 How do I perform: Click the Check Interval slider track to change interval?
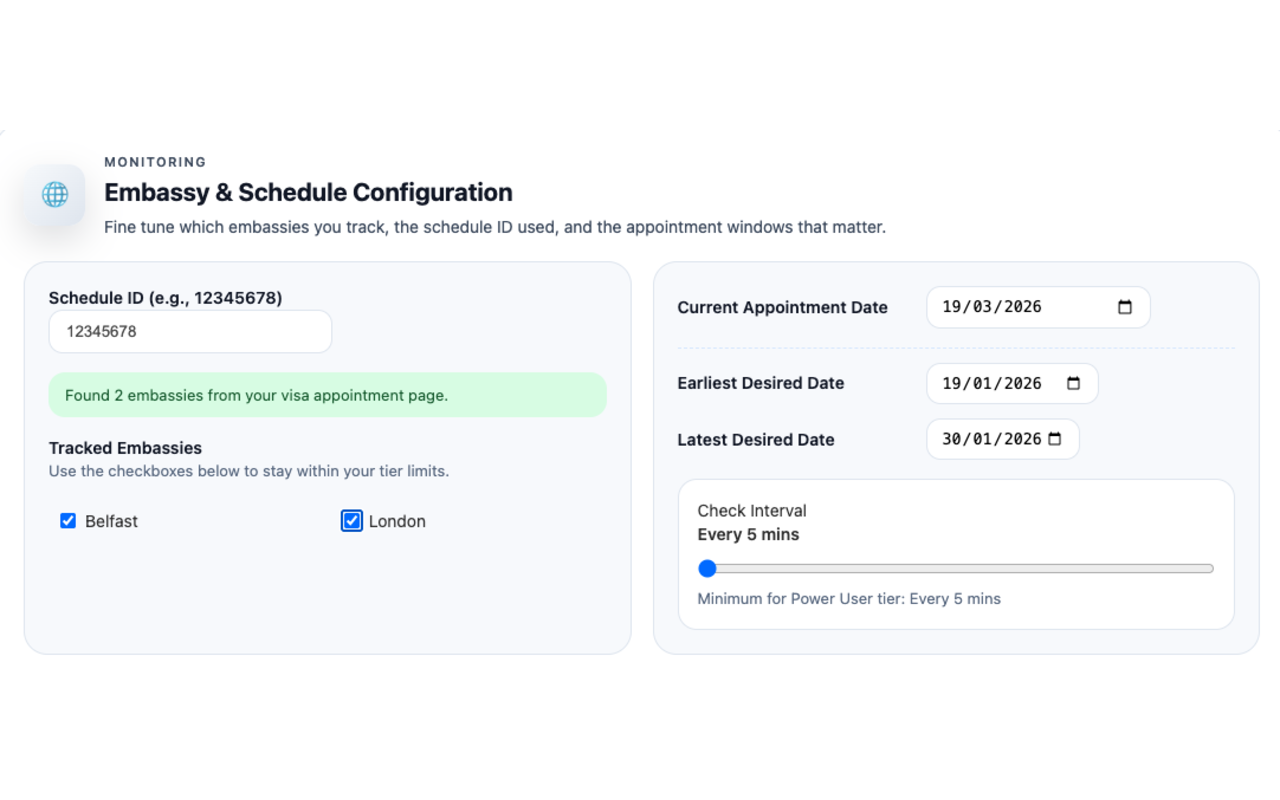[960, 568]
